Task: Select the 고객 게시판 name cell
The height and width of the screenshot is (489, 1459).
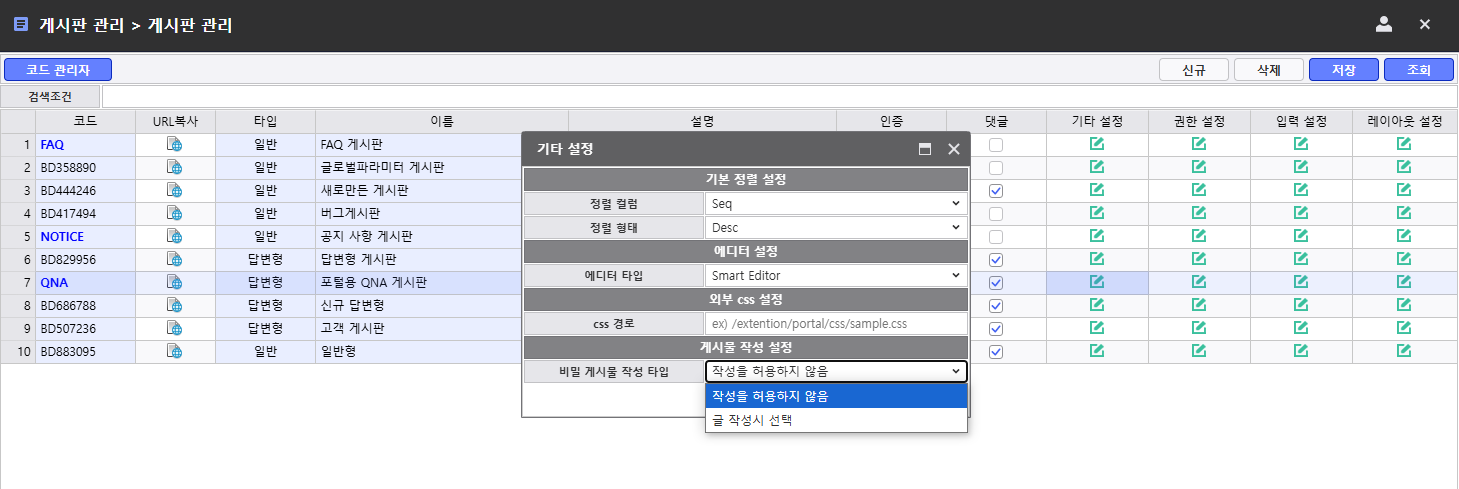Action: (x=419, y=328)
